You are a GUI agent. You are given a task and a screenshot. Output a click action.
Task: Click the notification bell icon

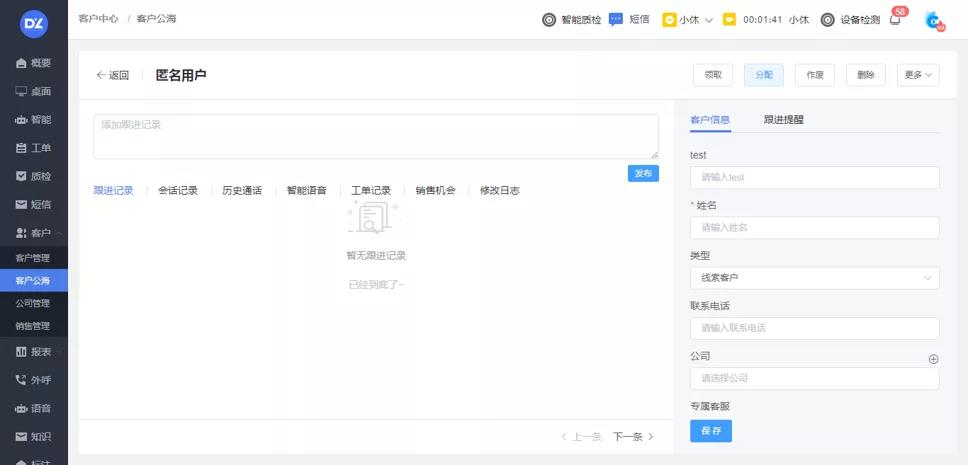pyautogui.click(x=894, y=20)
